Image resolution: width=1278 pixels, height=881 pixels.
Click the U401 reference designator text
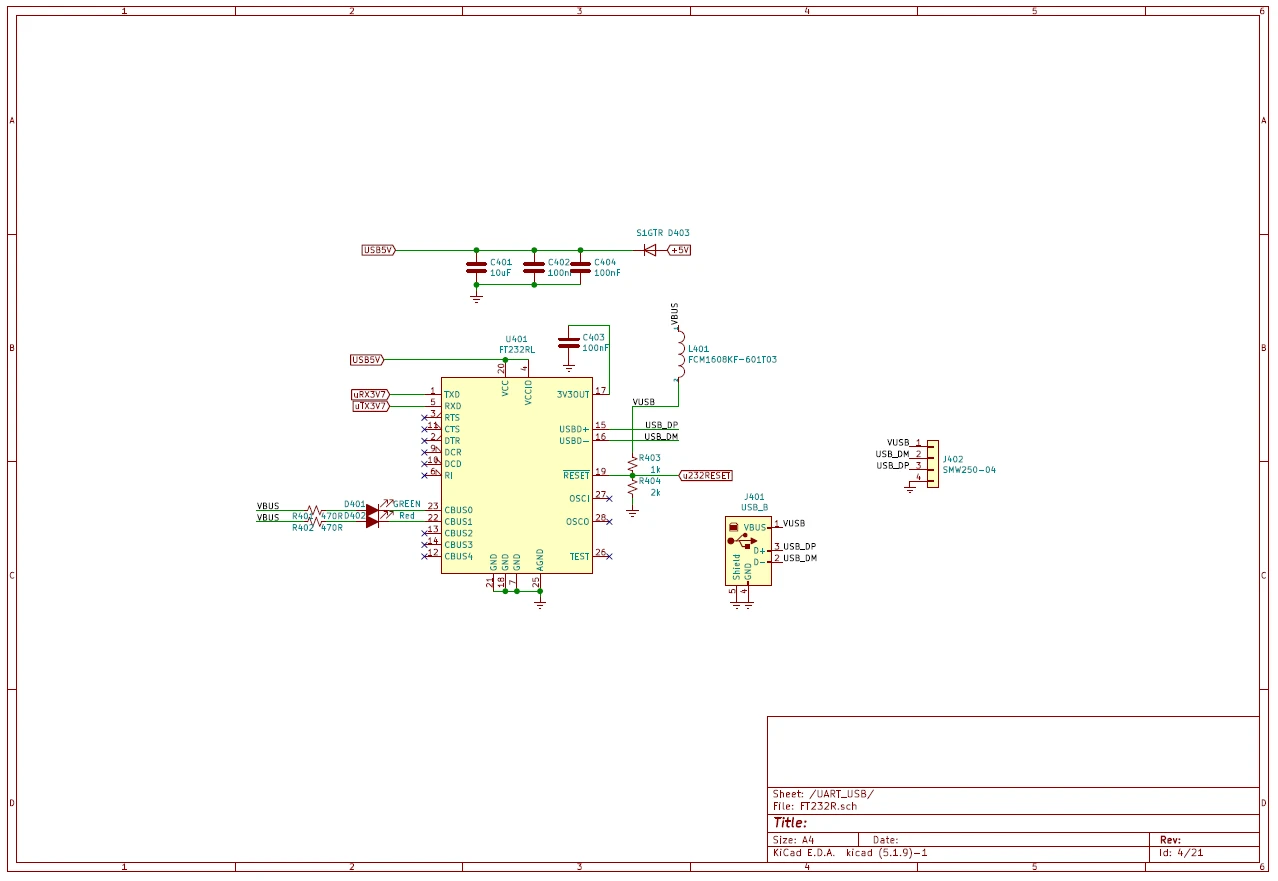click(x=516, y=339)
